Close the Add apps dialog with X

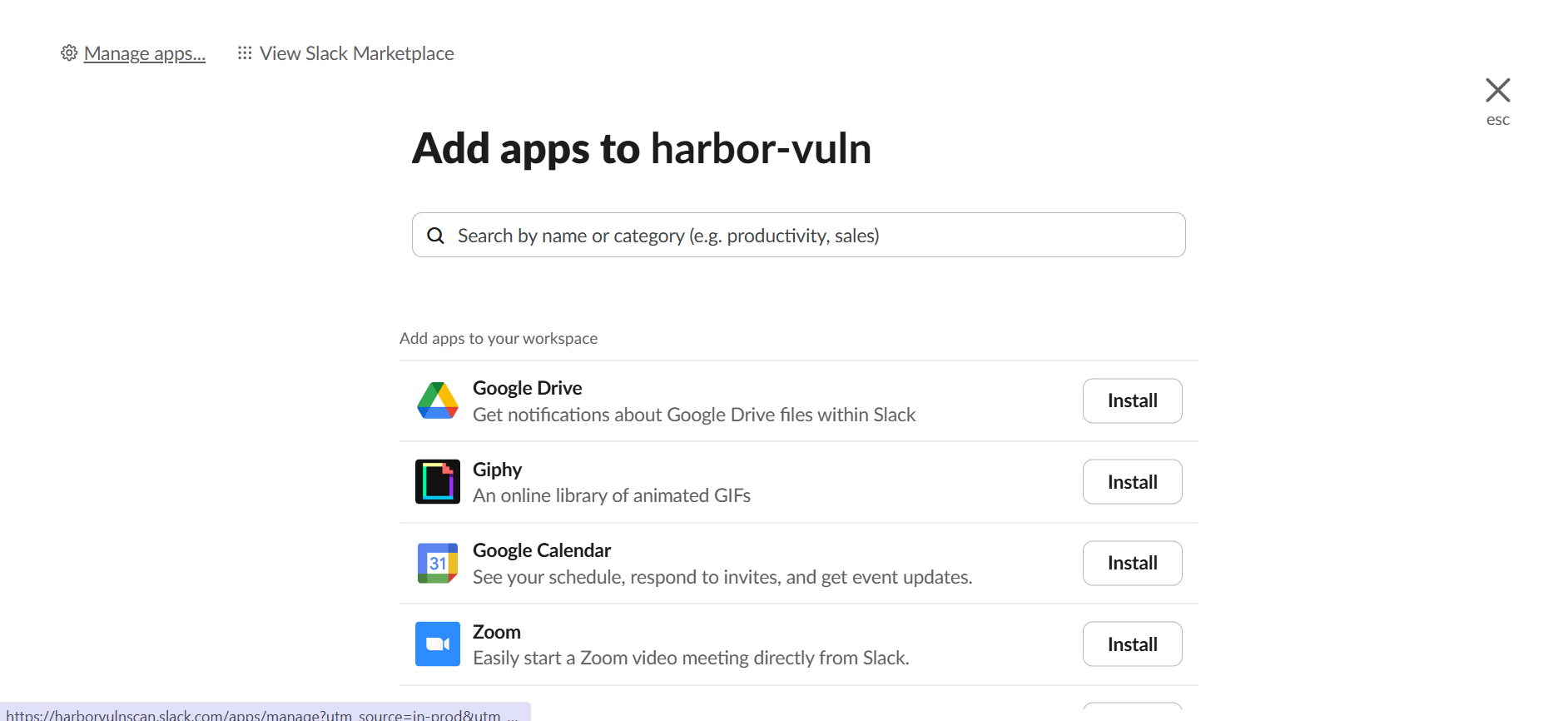(1497, 90)
